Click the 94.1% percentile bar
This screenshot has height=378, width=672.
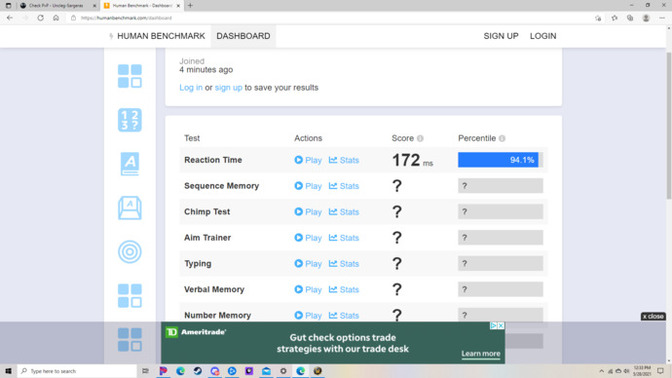(x=500, y=160)
